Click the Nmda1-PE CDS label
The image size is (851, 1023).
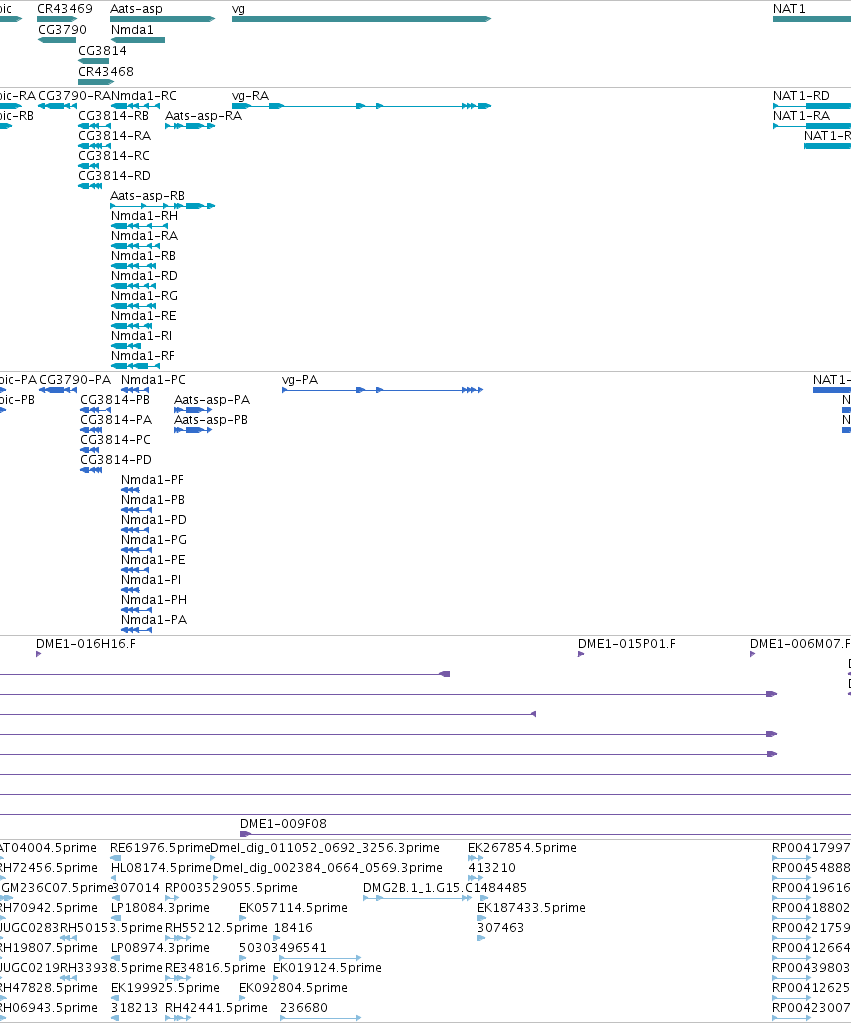pyautogui.click(x=153, y=560)
